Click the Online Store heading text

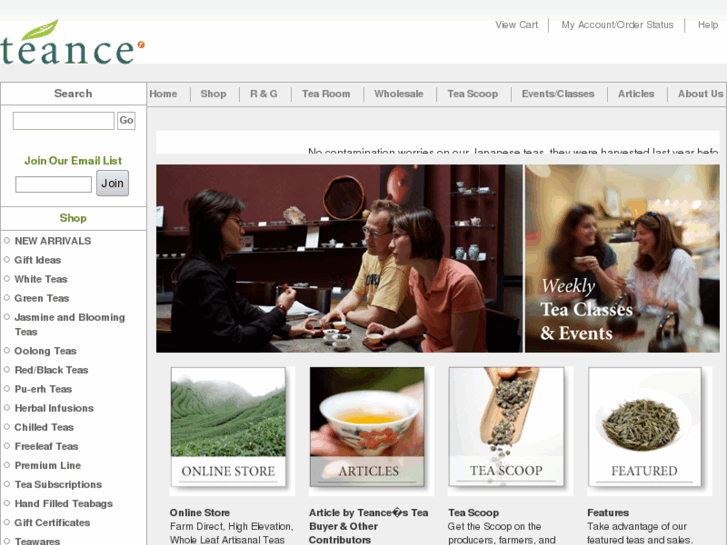(200, 513)
